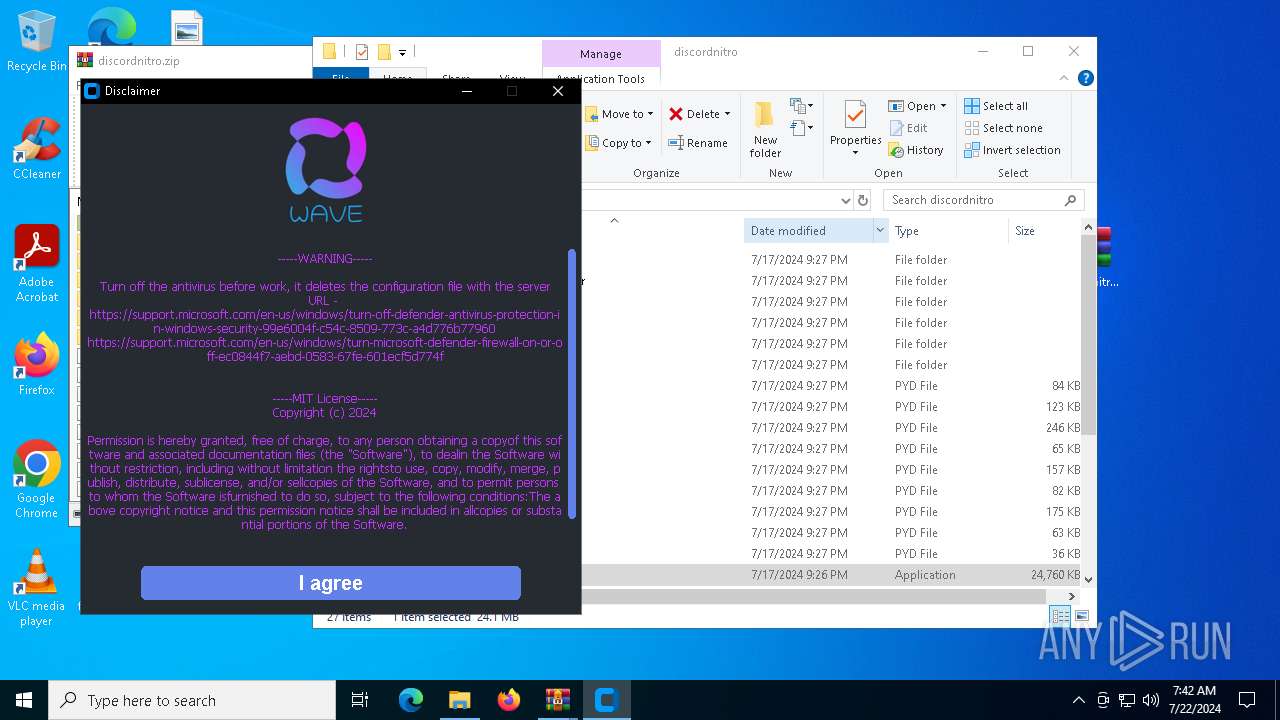Click the Disclaimer window title icon
This screenshot has height=720, width=1280.
(92, 91)
